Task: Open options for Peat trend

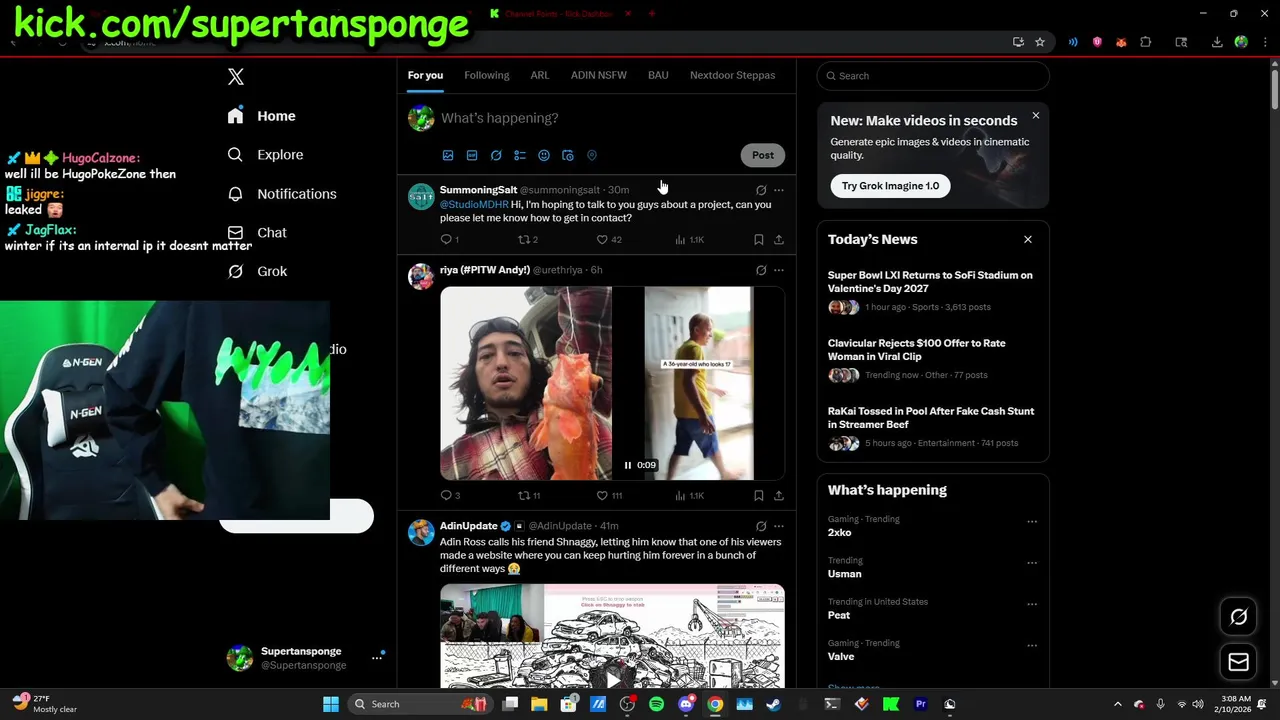Action: point(1032,605)
